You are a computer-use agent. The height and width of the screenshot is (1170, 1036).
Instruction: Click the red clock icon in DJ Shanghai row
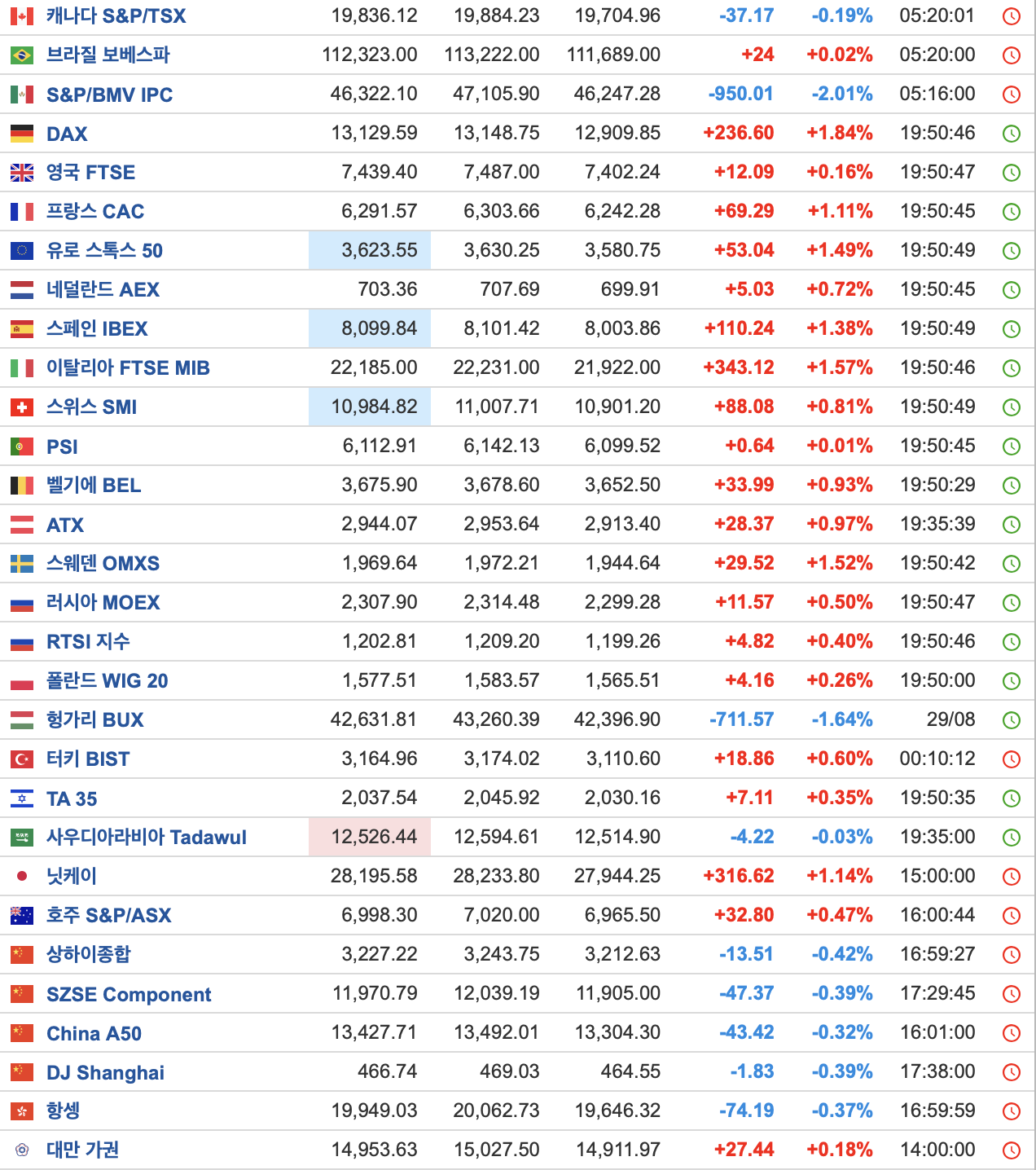tap(1012, 1072)
